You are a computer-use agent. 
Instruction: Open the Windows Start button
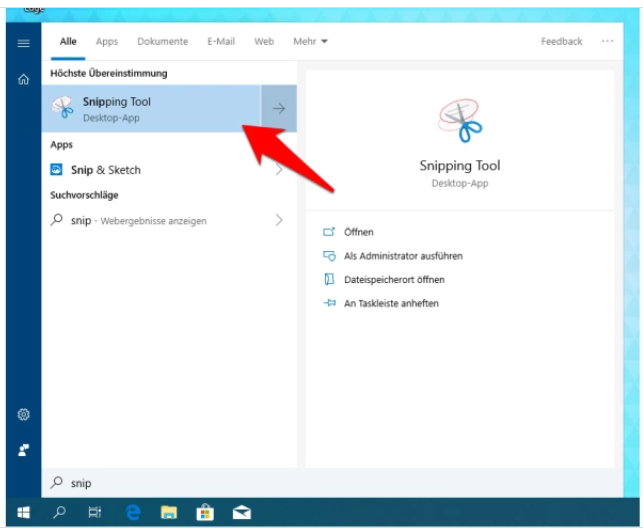click(23, 512)
